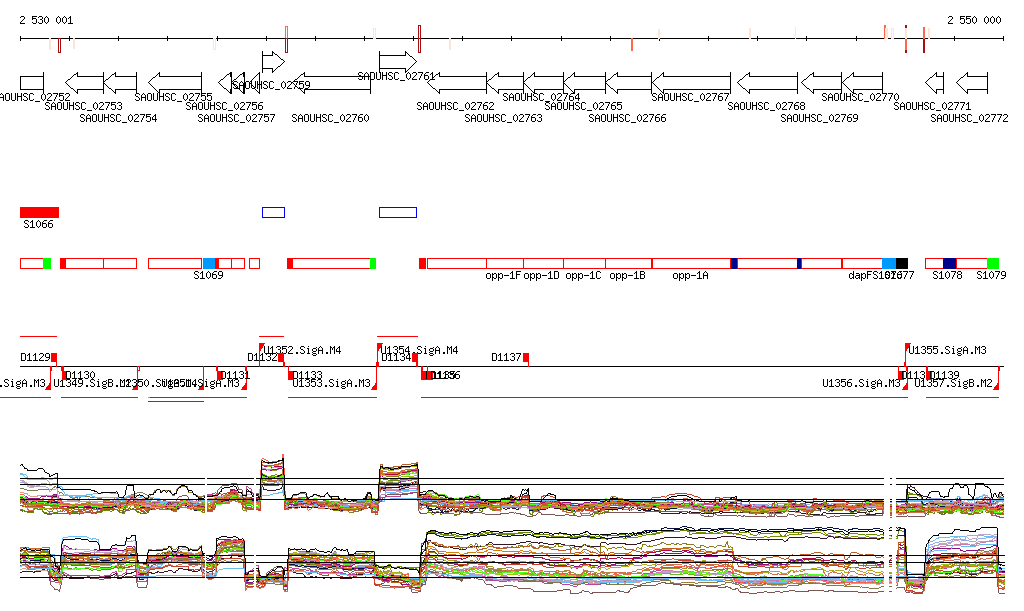Click the U1355.SigA.M3 promoter marker
This screenshot has height=611, width=1024.
pyautogui.click(x=907, y=347)
